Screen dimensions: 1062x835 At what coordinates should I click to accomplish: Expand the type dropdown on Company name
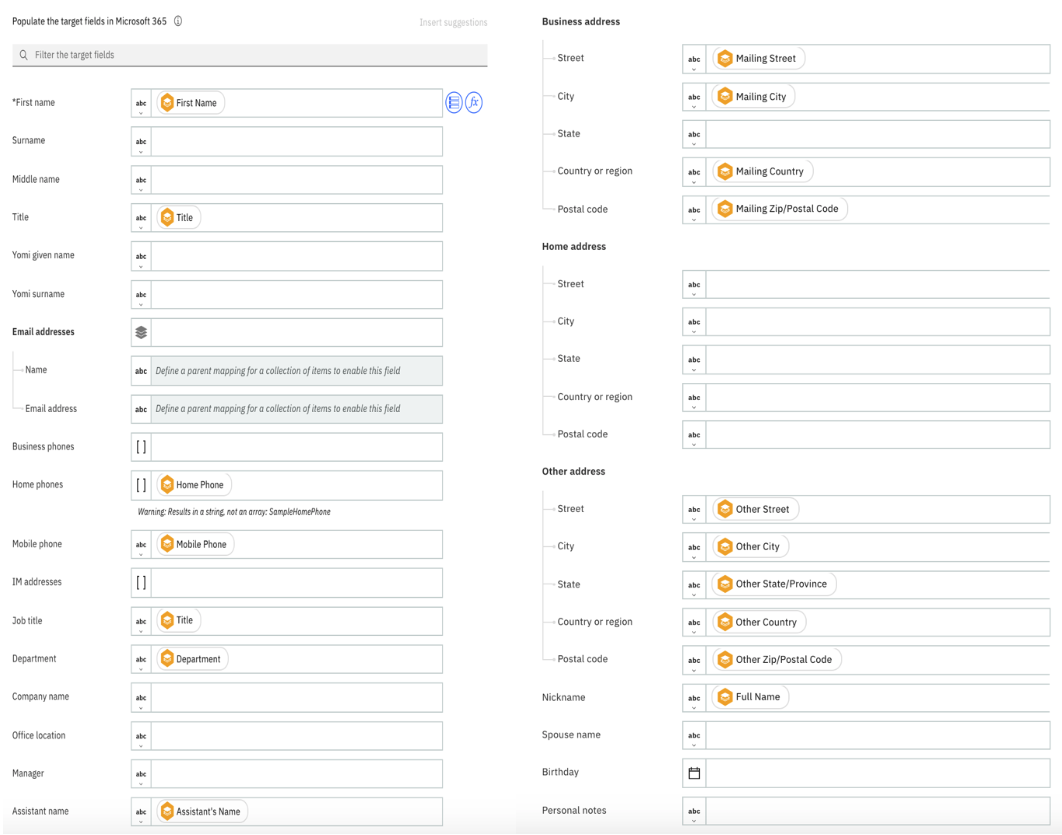pyautogui.click(x=141, y=697)
